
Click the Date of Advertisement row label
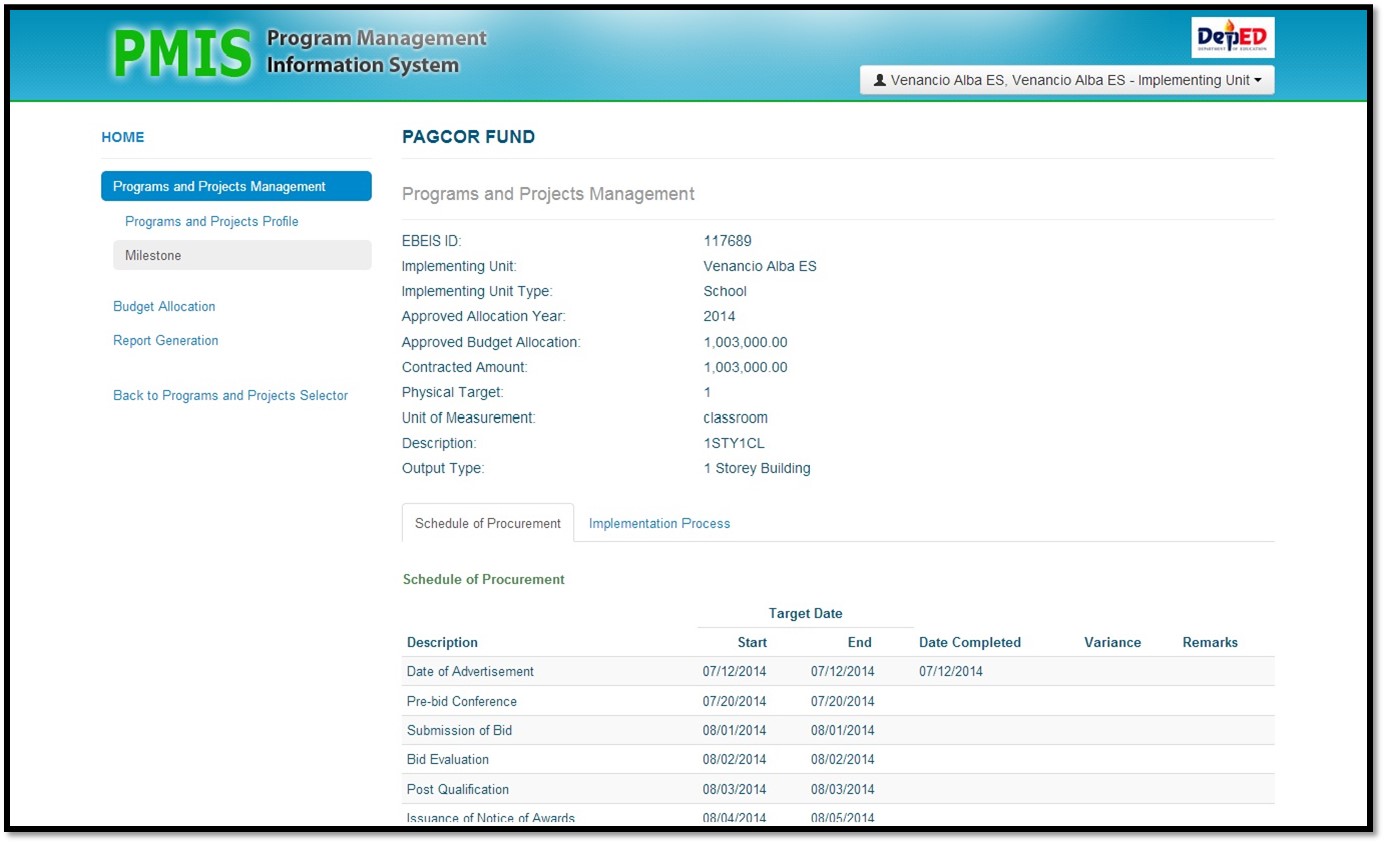click(470, 671)
